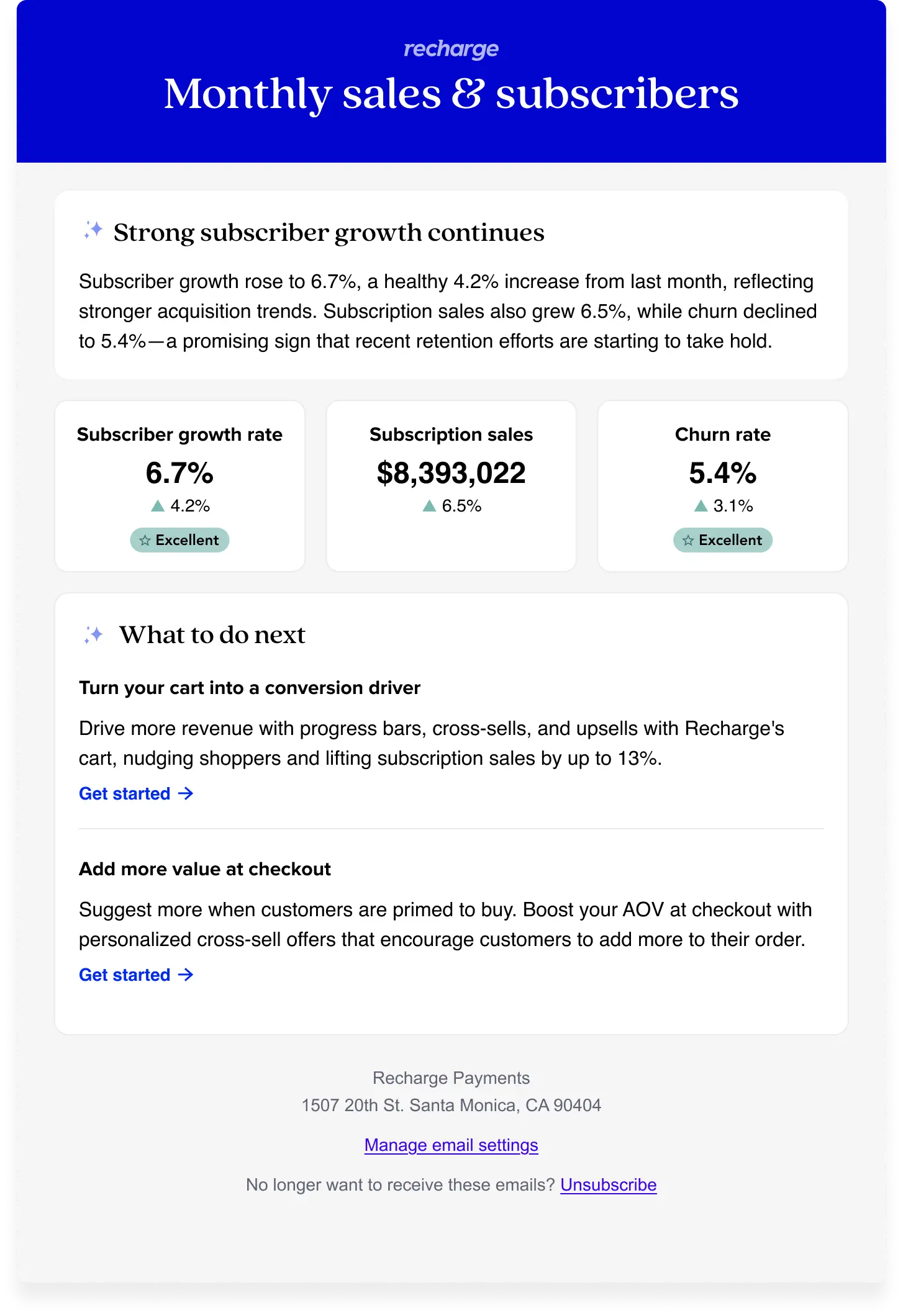Click the star icon in Churn rate's Excellent badge
This screenshot has width=903, height=1316.
click(688, 541)
